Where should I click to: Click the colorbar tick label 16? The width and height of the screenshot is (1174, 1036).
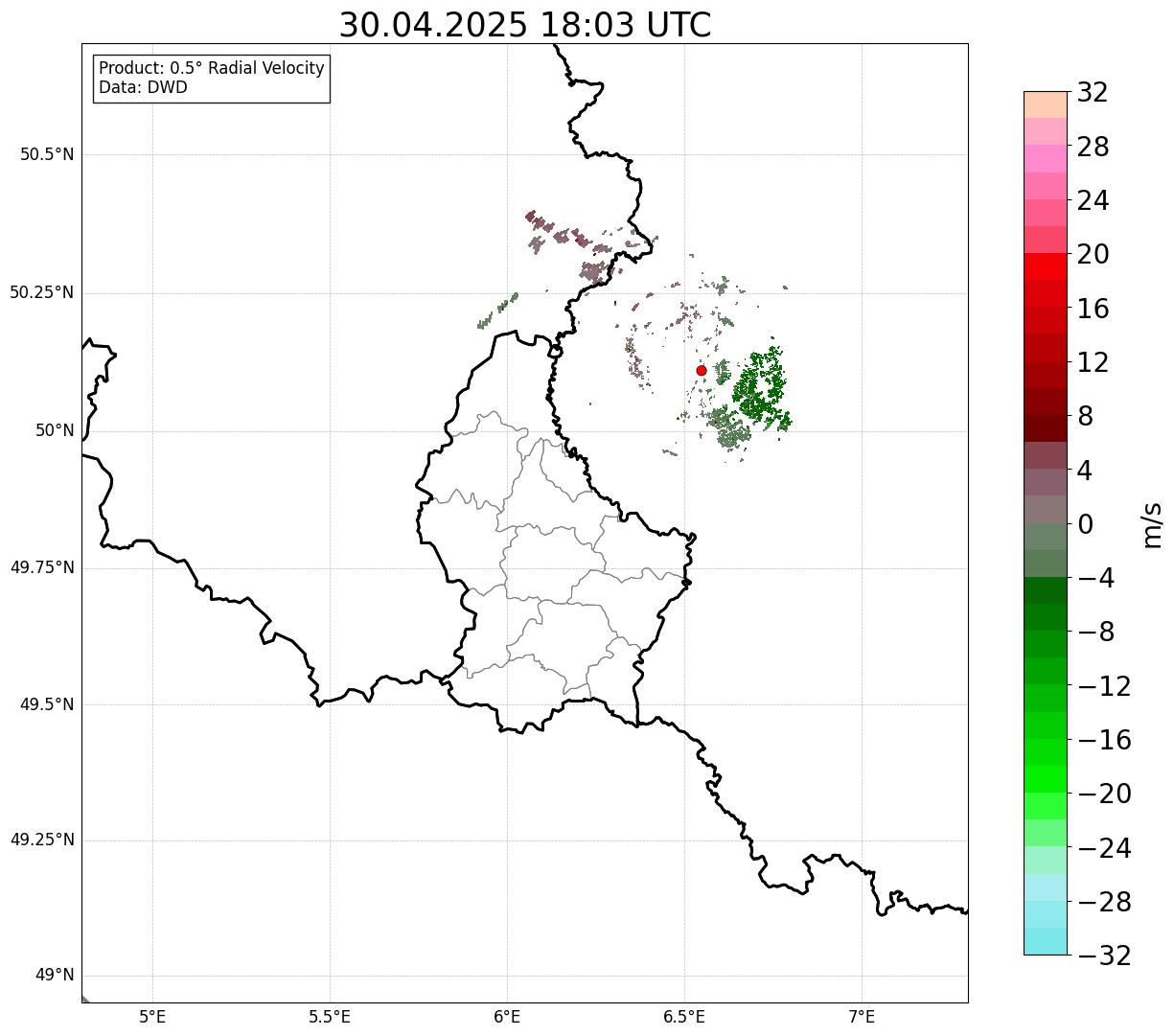[1093, 309]
